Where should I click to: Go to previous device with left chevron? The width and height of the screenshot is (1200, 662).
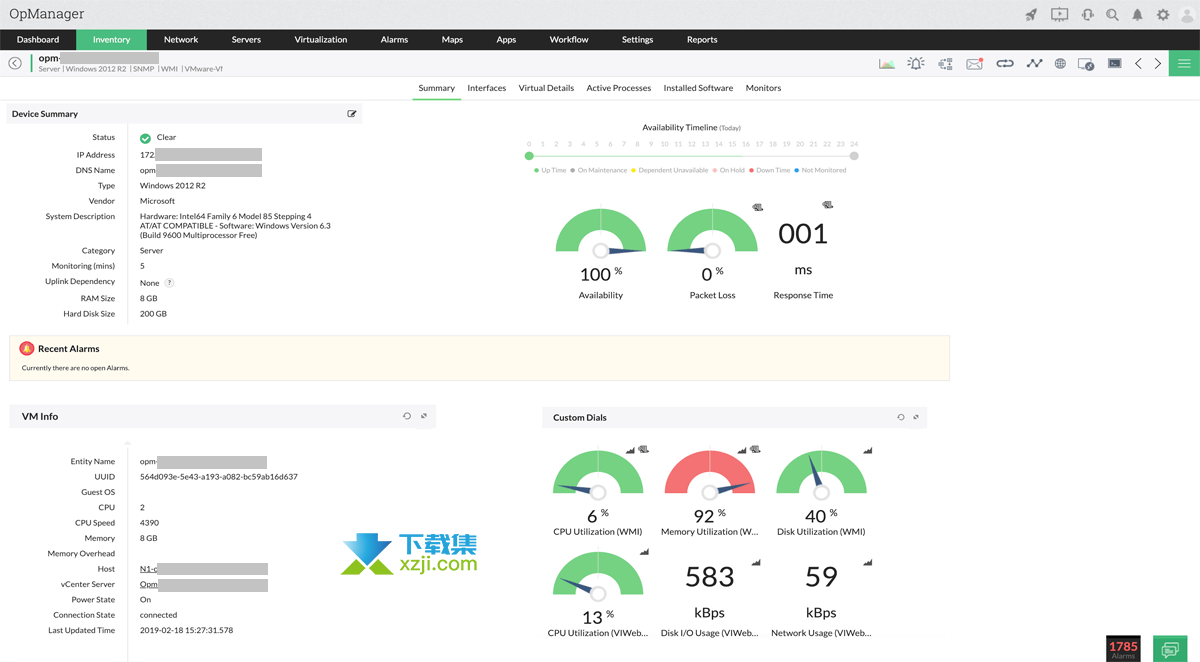1138,64
